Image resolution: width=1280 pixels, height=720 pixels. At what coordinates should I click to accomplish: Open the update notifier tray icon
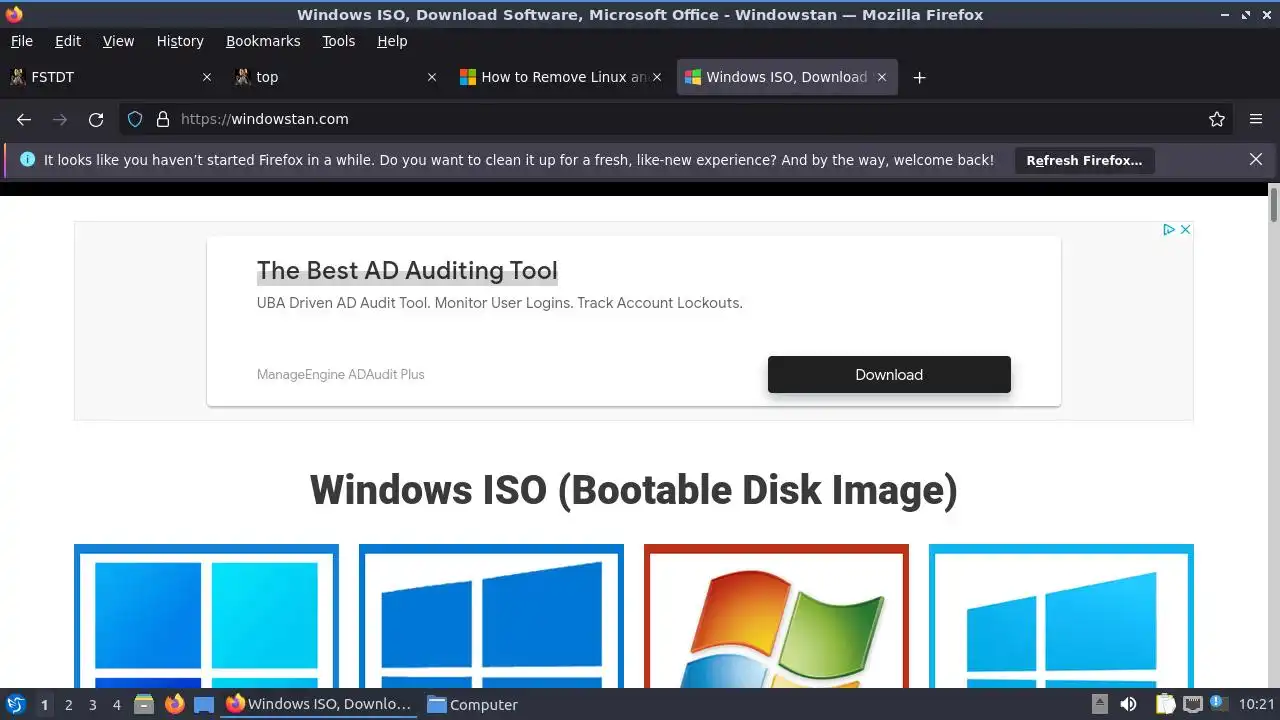click(x=1218, y=704)
